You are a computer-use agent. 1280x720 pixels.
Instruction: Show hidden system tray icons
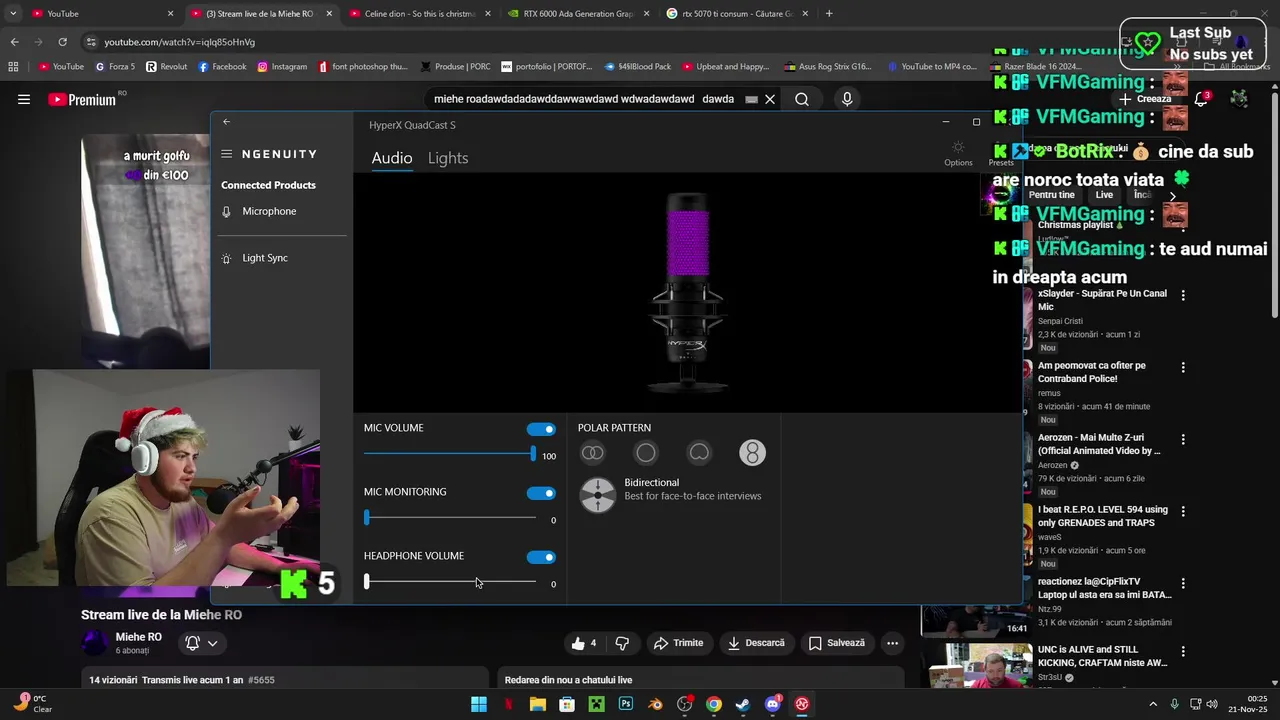[x=1152, y=704]
